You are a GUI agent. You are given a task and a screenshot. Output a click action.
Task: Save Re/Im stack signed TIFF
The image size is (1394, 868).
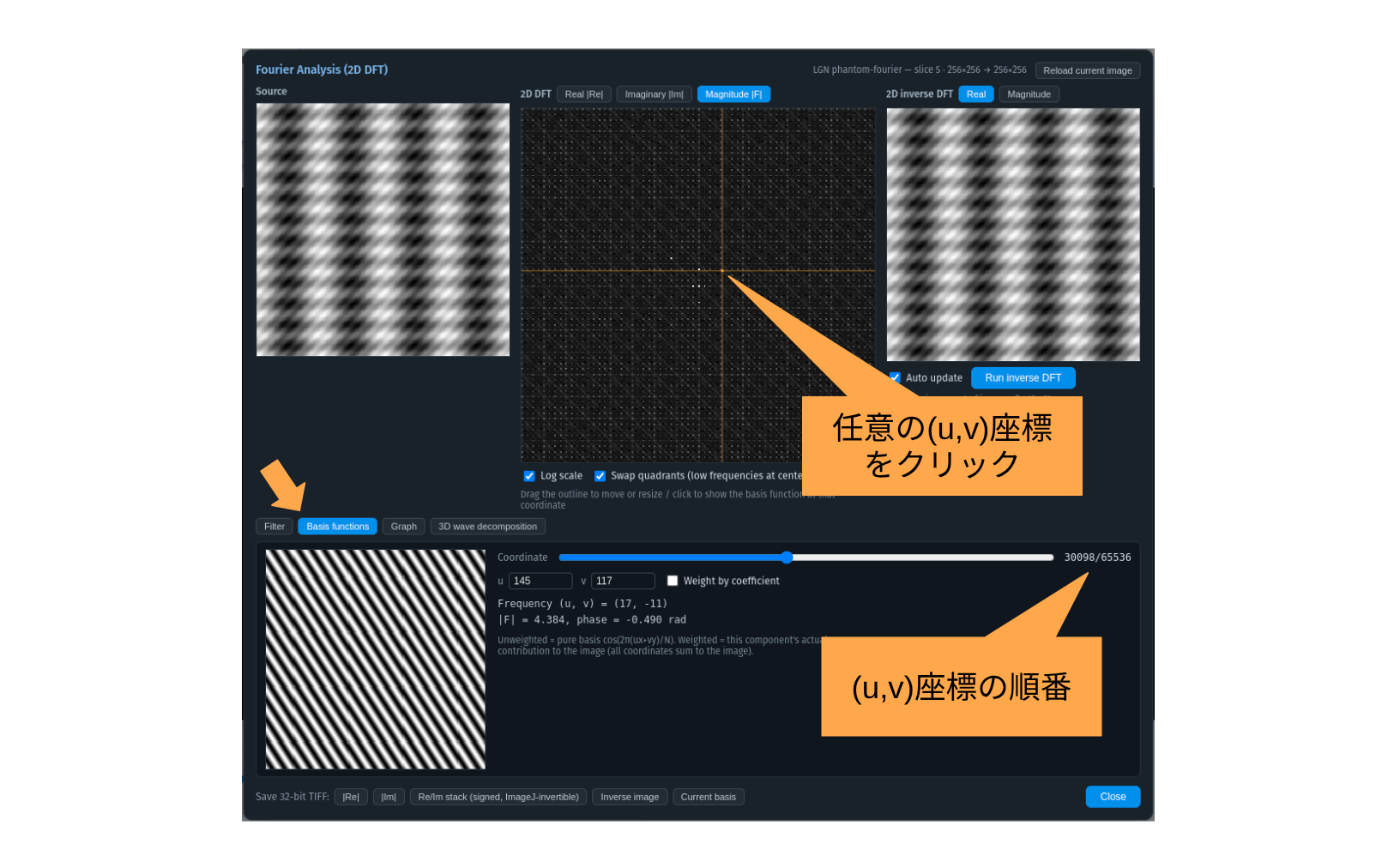(x=498, y=797)
